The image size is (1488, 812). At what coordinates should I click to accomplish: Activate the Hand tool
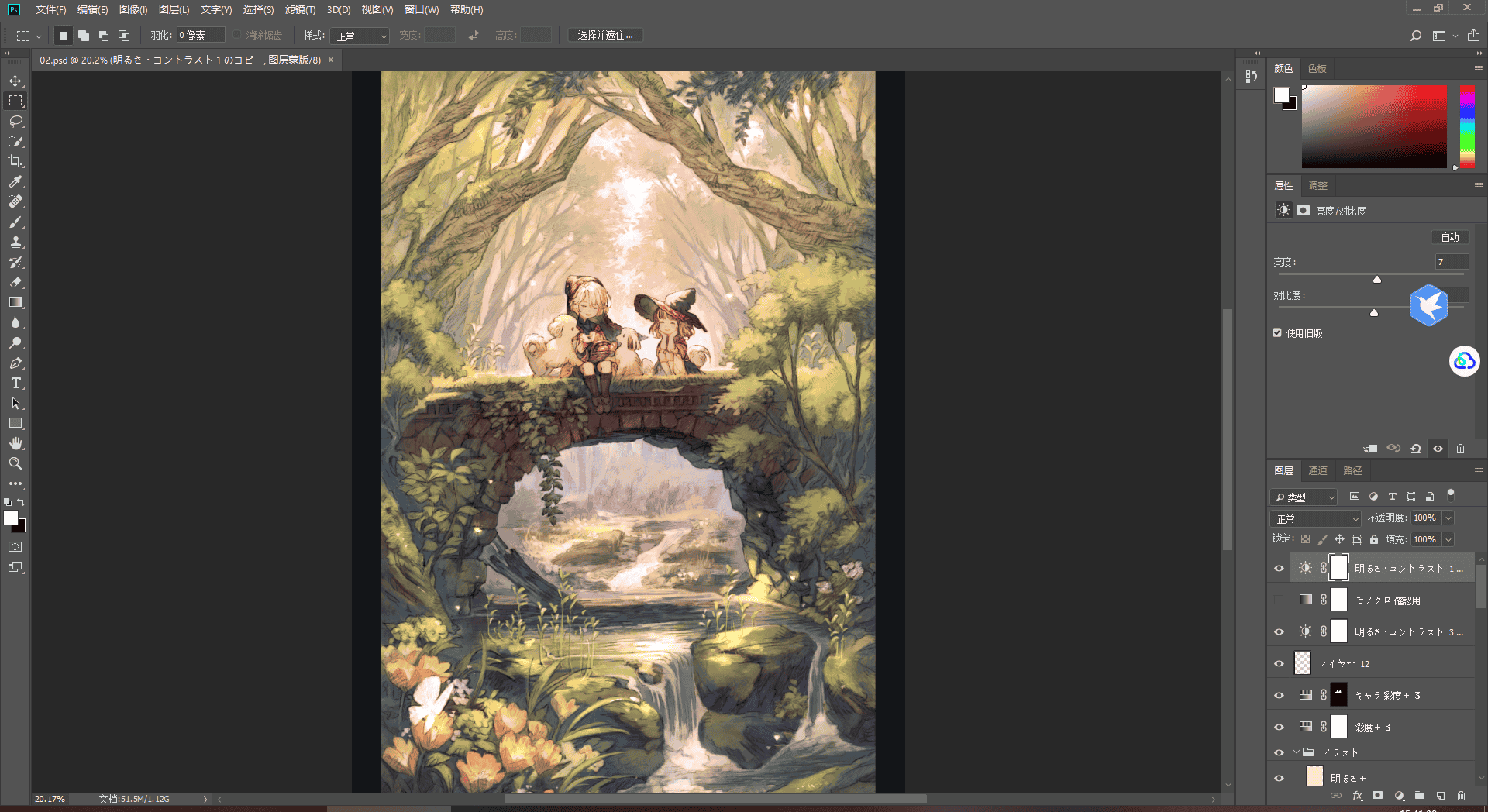(x=15, y=443)
